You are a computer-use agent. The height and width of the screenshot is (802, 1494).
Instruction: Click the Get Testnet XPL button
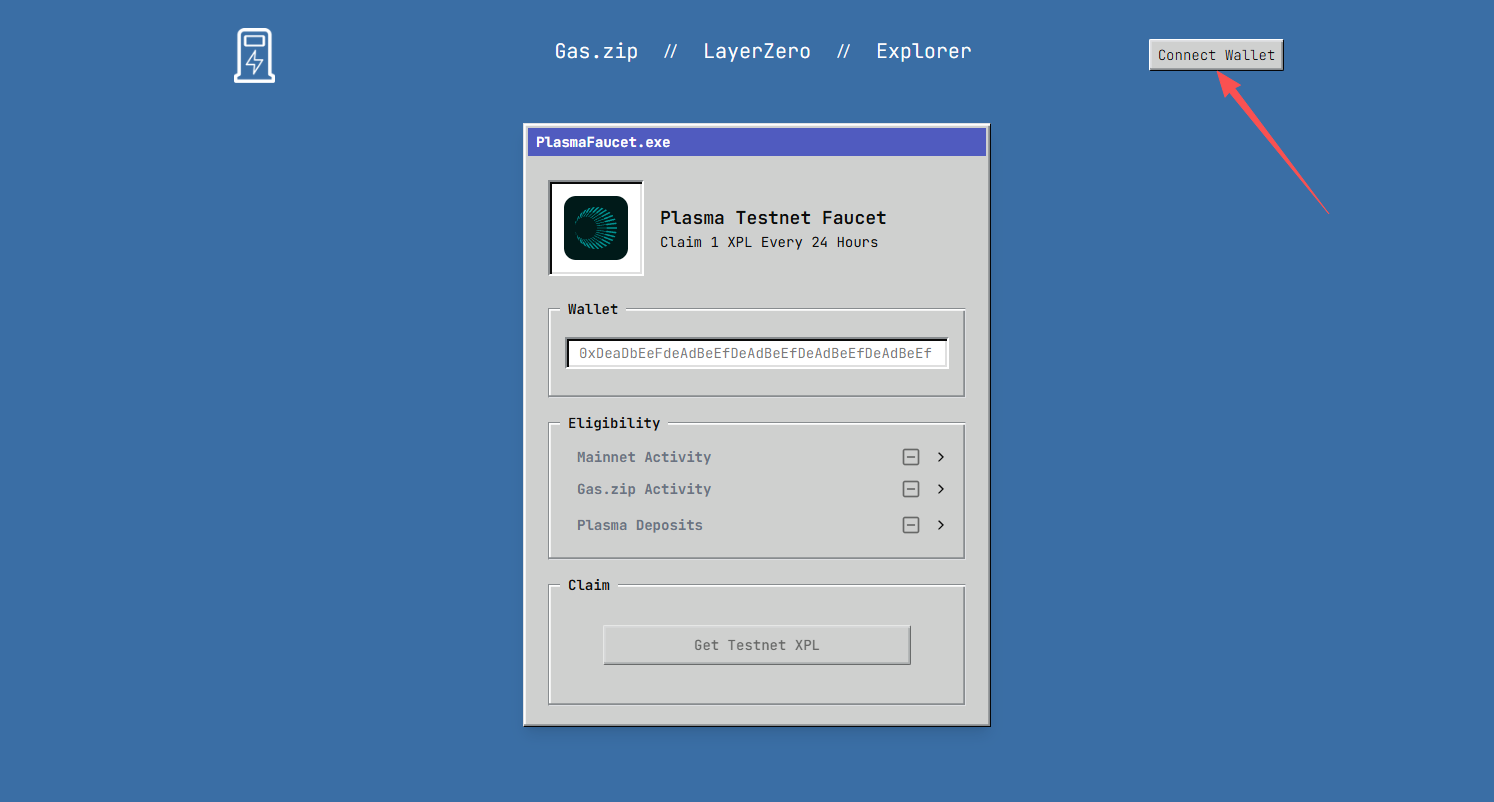click(757, 645)
